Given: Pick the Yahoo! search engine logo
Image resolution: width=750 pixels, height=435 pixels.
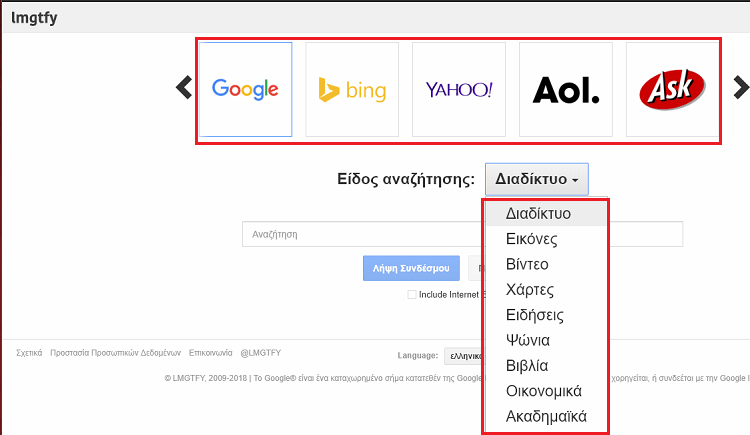Looking at the screenshot, I should [x=459, y=89].
